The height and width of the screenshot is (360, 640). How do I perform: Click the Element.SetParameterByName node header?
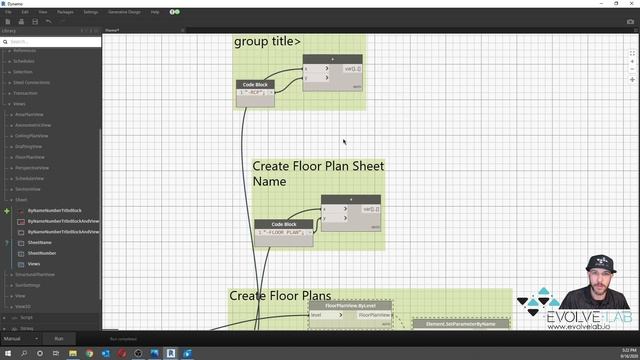461,324
